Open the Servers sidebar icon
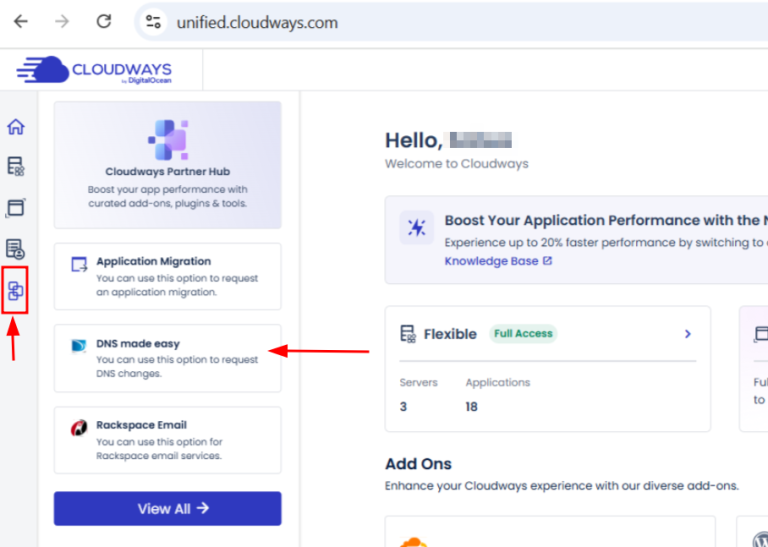 click(x=16, y=166)
